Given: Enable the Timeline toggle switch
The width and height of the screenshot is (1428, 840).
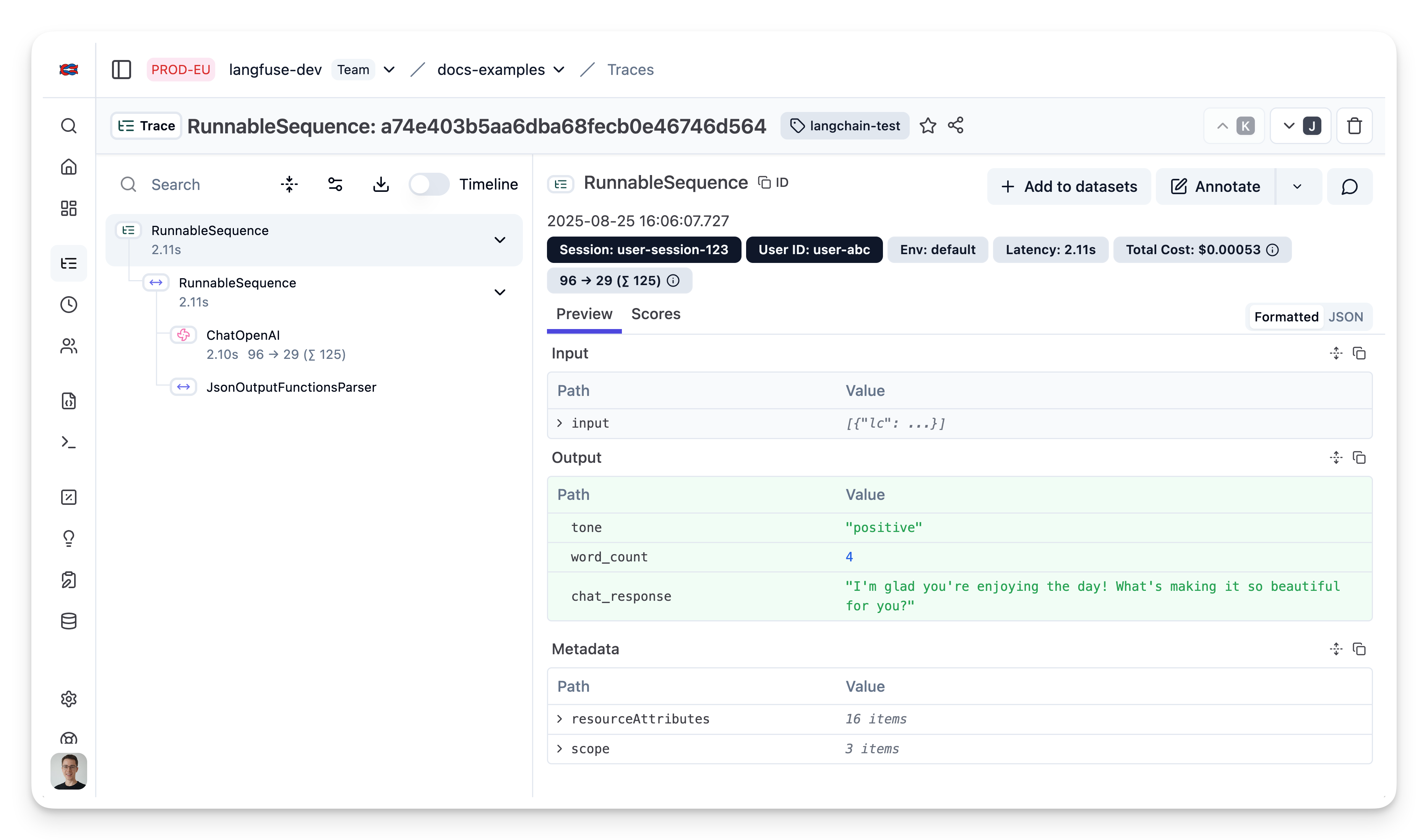Looking at the screenshot, I should coord(429,184).
